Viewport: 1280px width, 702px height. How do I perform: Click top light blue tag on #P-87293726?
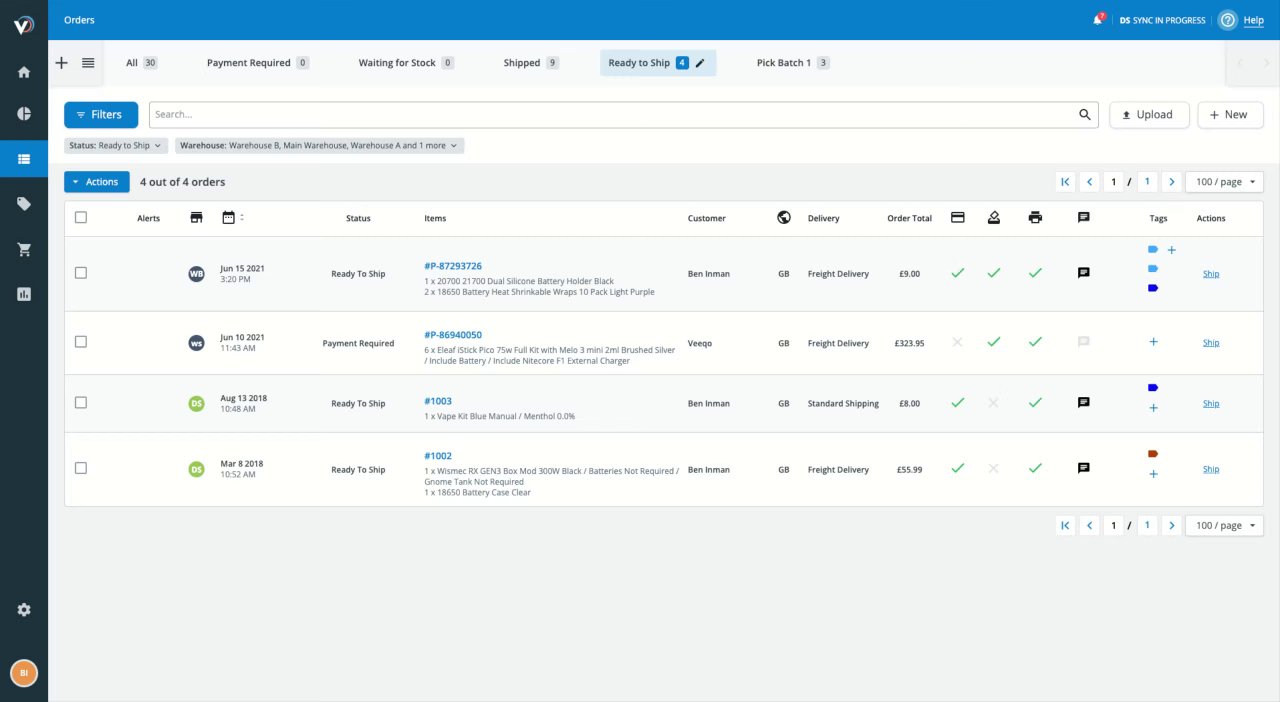(1153, 249)
